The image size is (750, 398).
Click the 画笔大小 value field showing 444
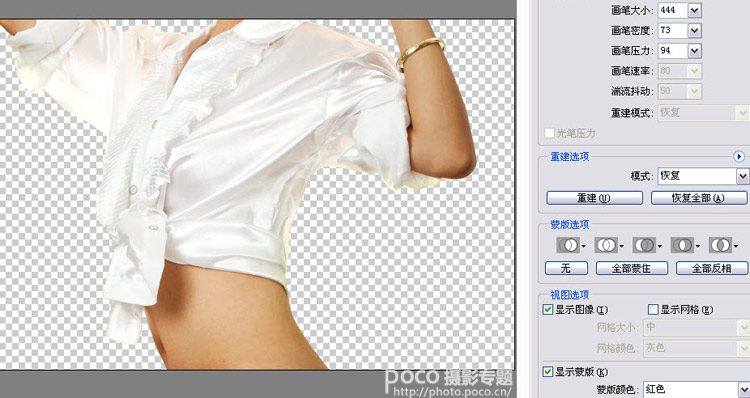(x=673, y=10)
